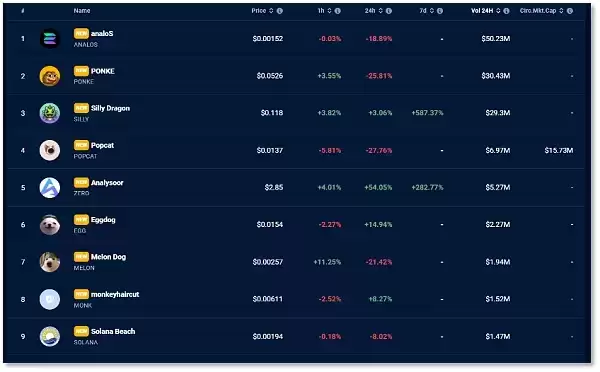Viewport: 600px width, 372px height.
Task: Open the Circ. Mkt. Cap info icon
Action: 570,11
